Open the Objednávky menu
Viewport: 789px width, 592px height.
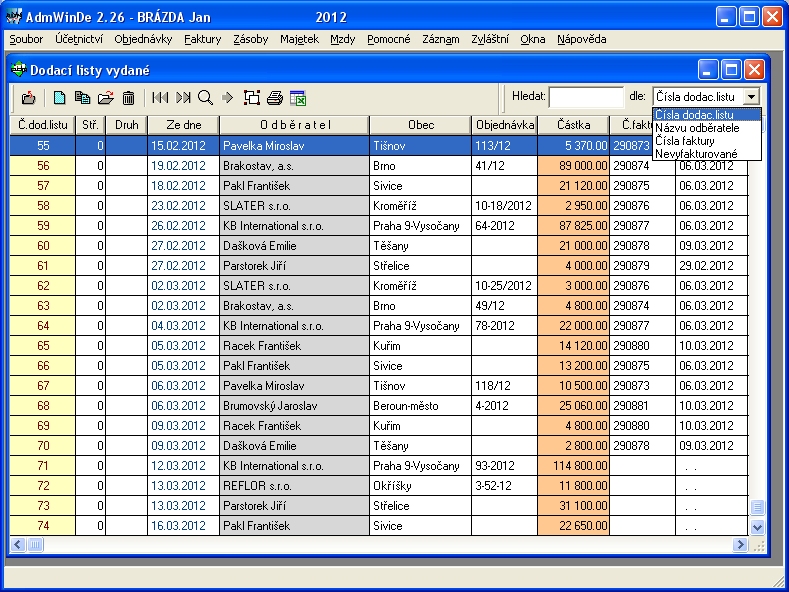click(143, 39)
